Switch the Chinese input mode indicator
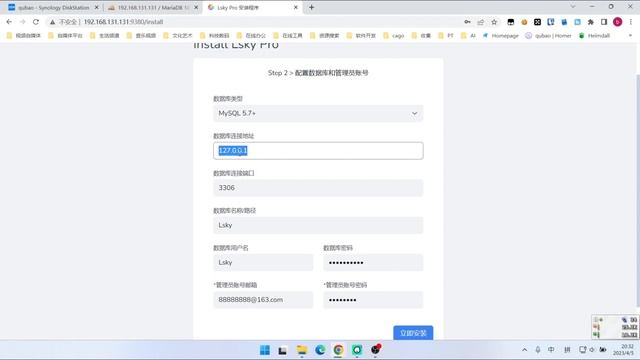 [x=551, y=350]
